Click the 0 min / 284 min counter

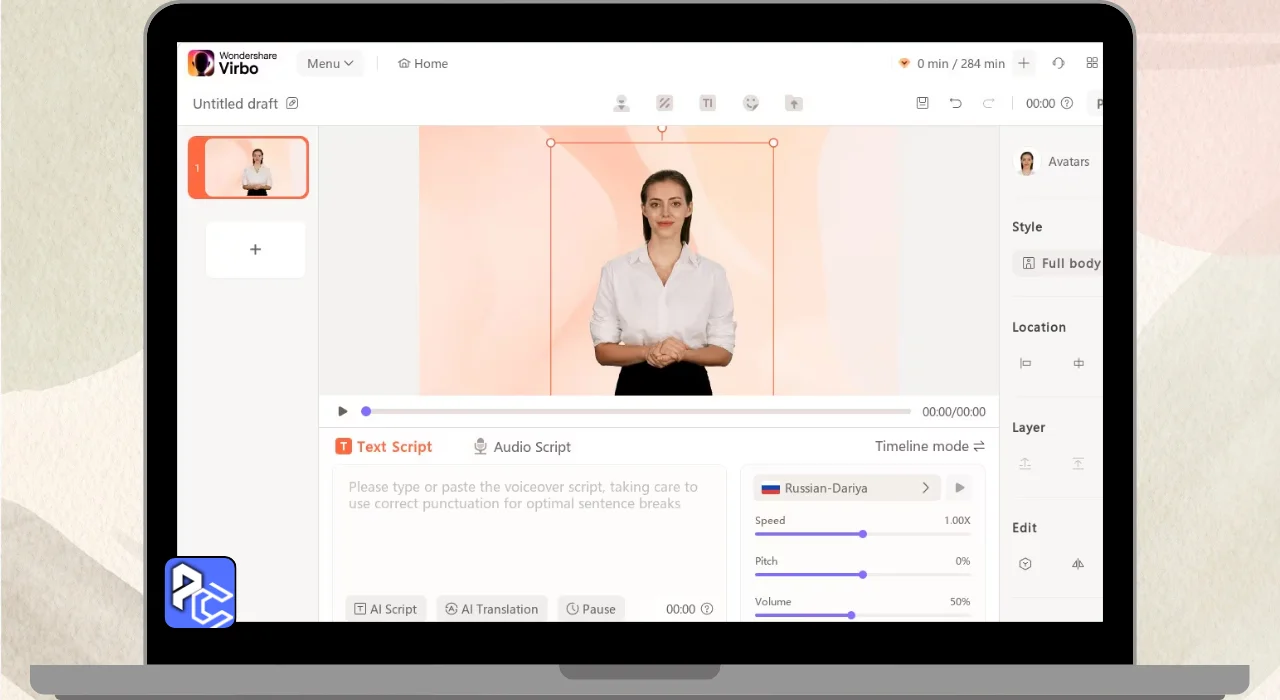point(960,63)
